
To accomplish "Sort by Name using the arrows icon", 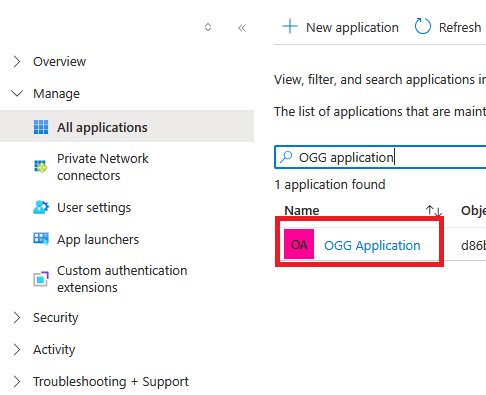I will pos(434,211).
